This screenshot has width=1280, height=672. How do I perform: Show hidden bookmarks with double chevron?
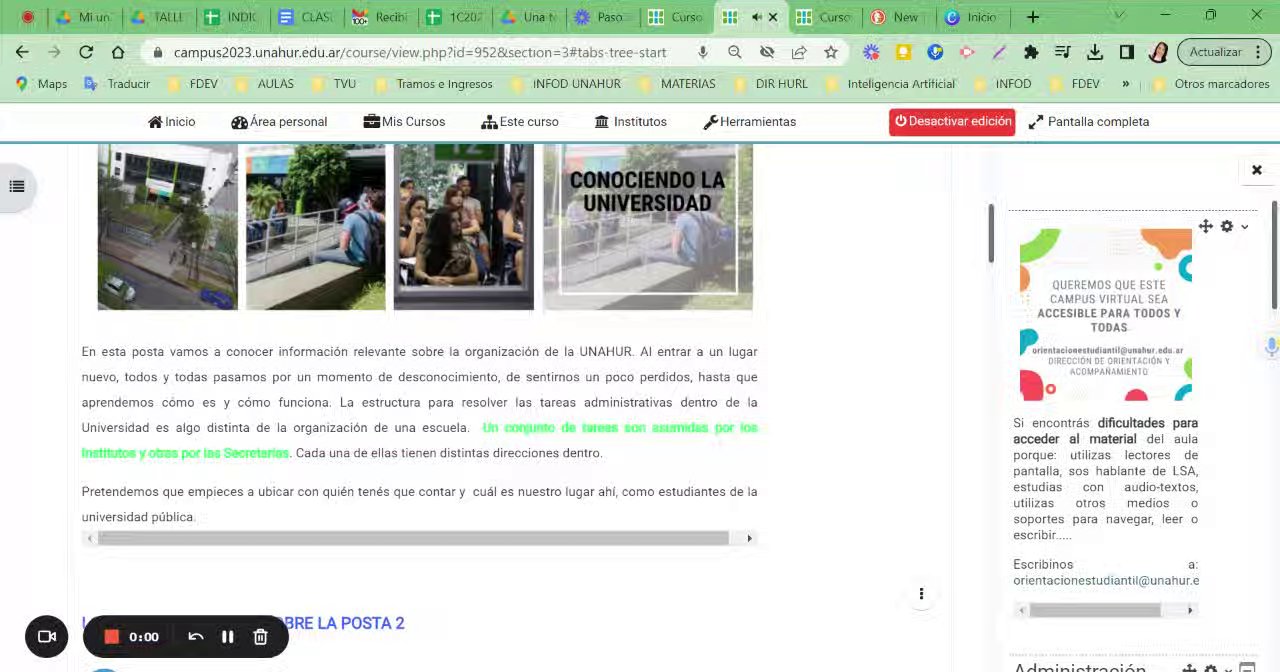1125,84
